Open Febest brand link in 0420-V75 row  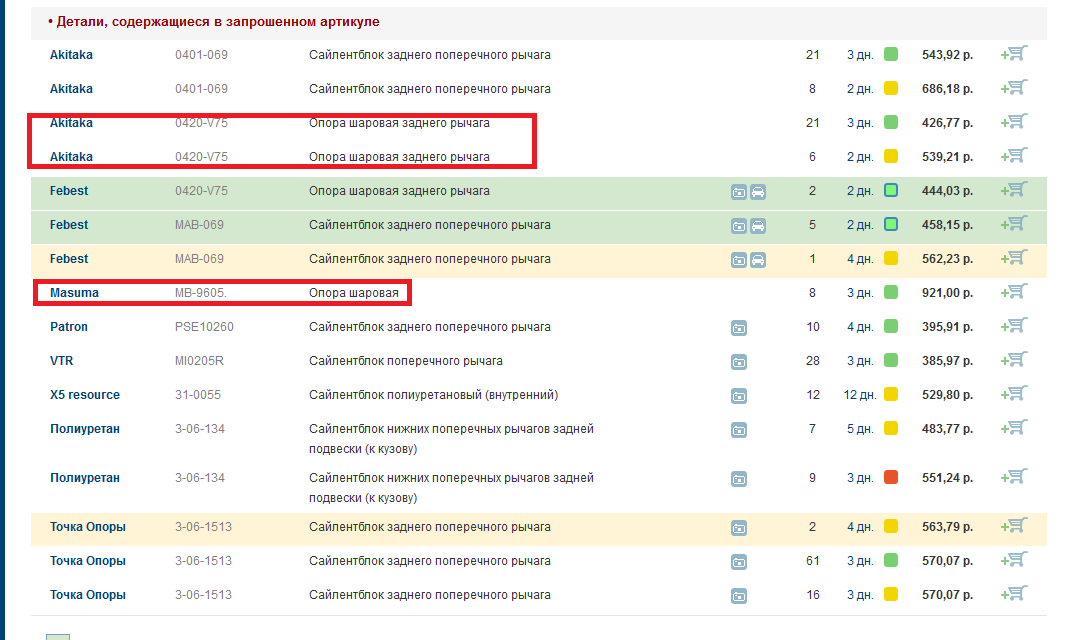(x=69, y=191)
